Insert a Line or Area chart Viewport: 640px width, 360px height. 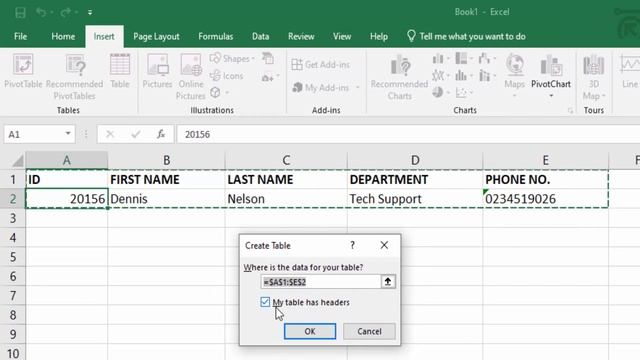point(440,76)
